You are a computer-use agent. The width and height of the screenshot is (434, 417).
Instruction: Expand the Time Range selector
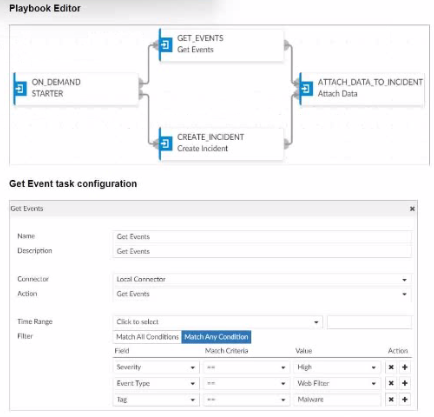(218, 322)
